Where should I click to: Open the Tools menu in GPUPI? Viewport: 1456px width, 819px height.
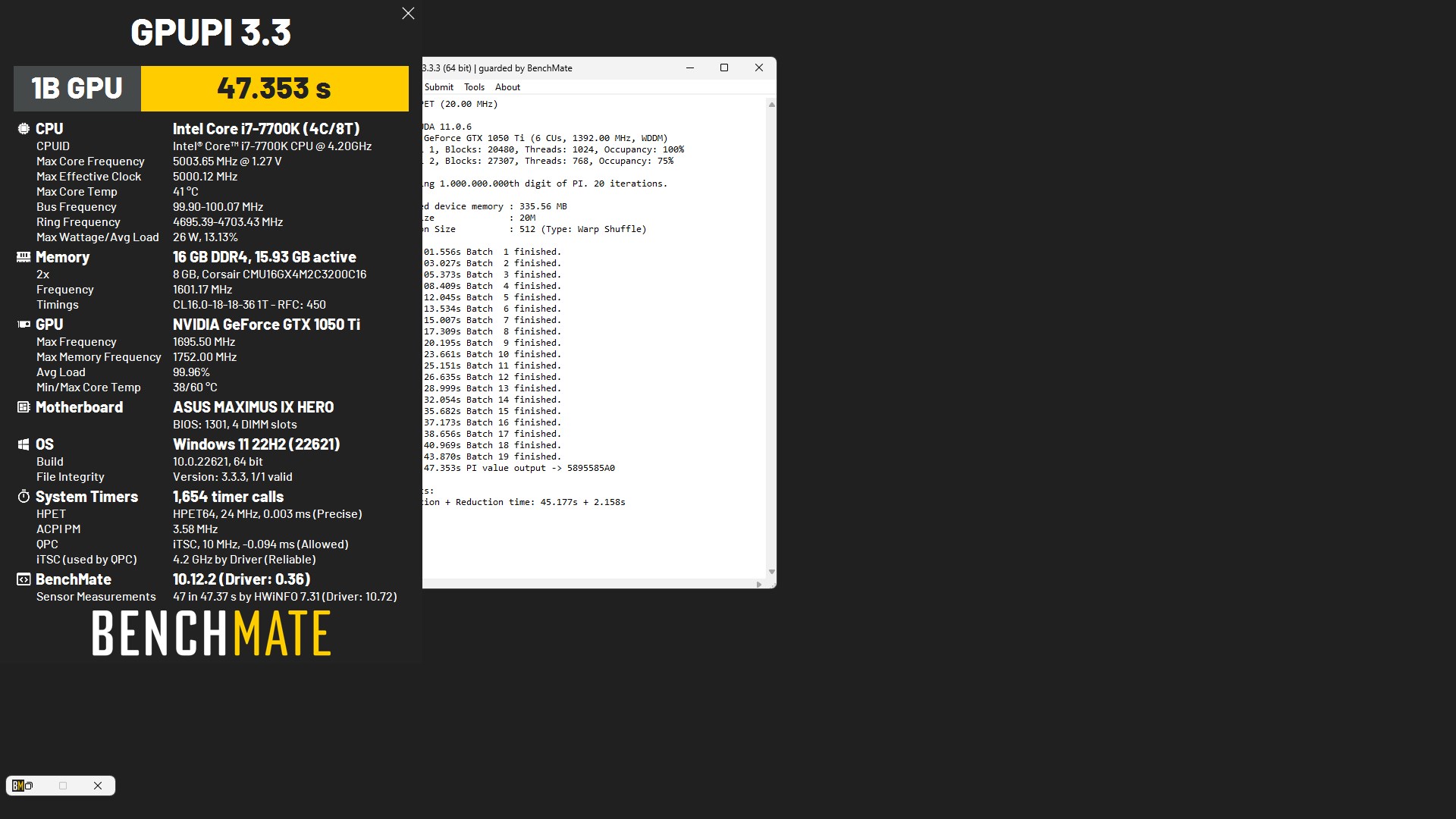474,87
